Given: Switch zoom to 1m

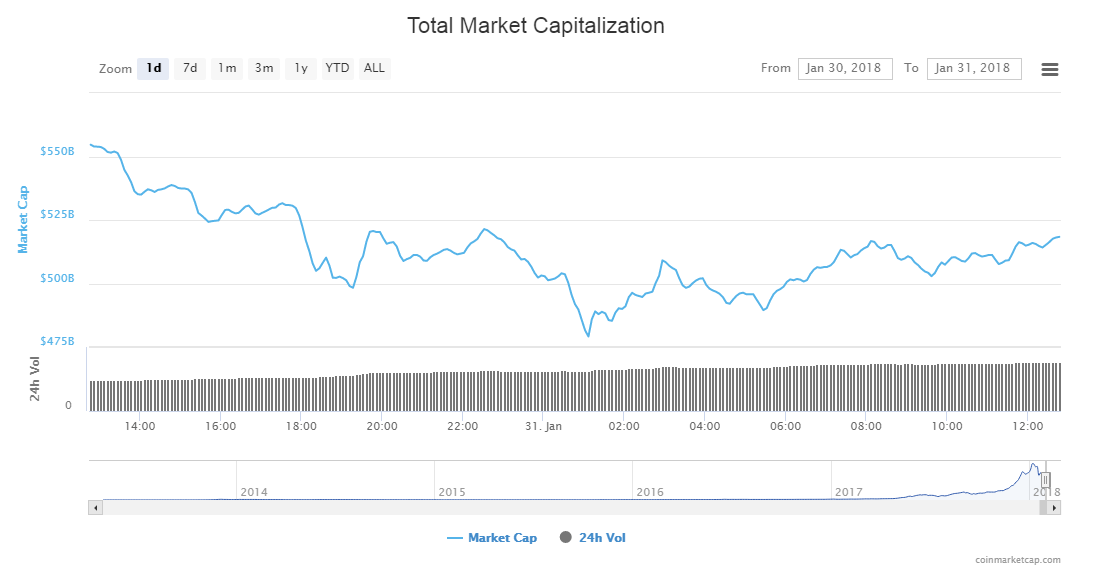Looking at the screenshot, I should 227,69.
